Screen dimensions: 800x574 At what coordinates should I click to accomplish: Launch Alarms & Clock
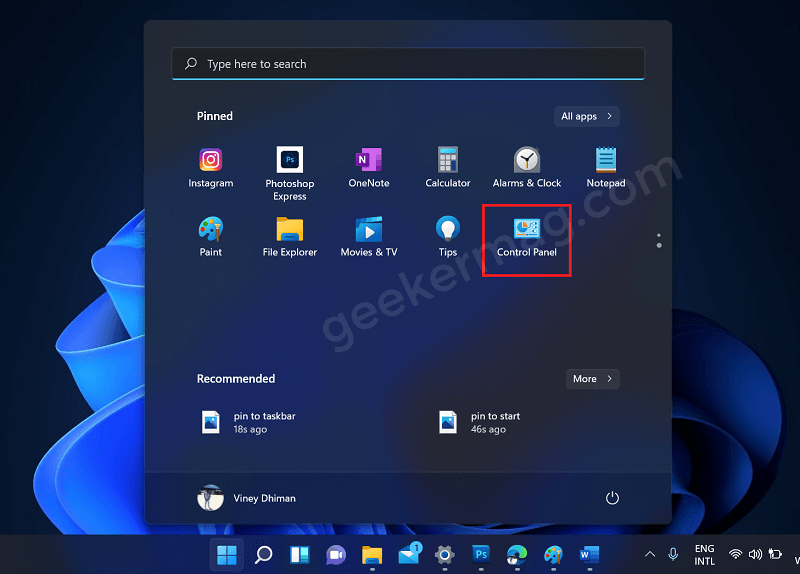pos(527,168)
